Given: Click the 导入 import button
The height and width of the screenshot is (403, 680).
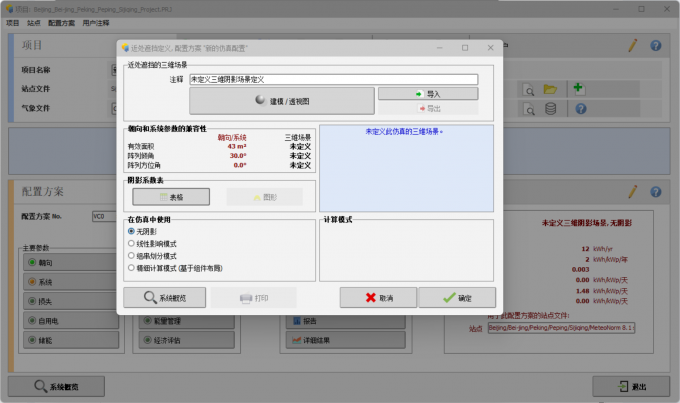Looking at the screenshot, I should [x=428, y=94].
